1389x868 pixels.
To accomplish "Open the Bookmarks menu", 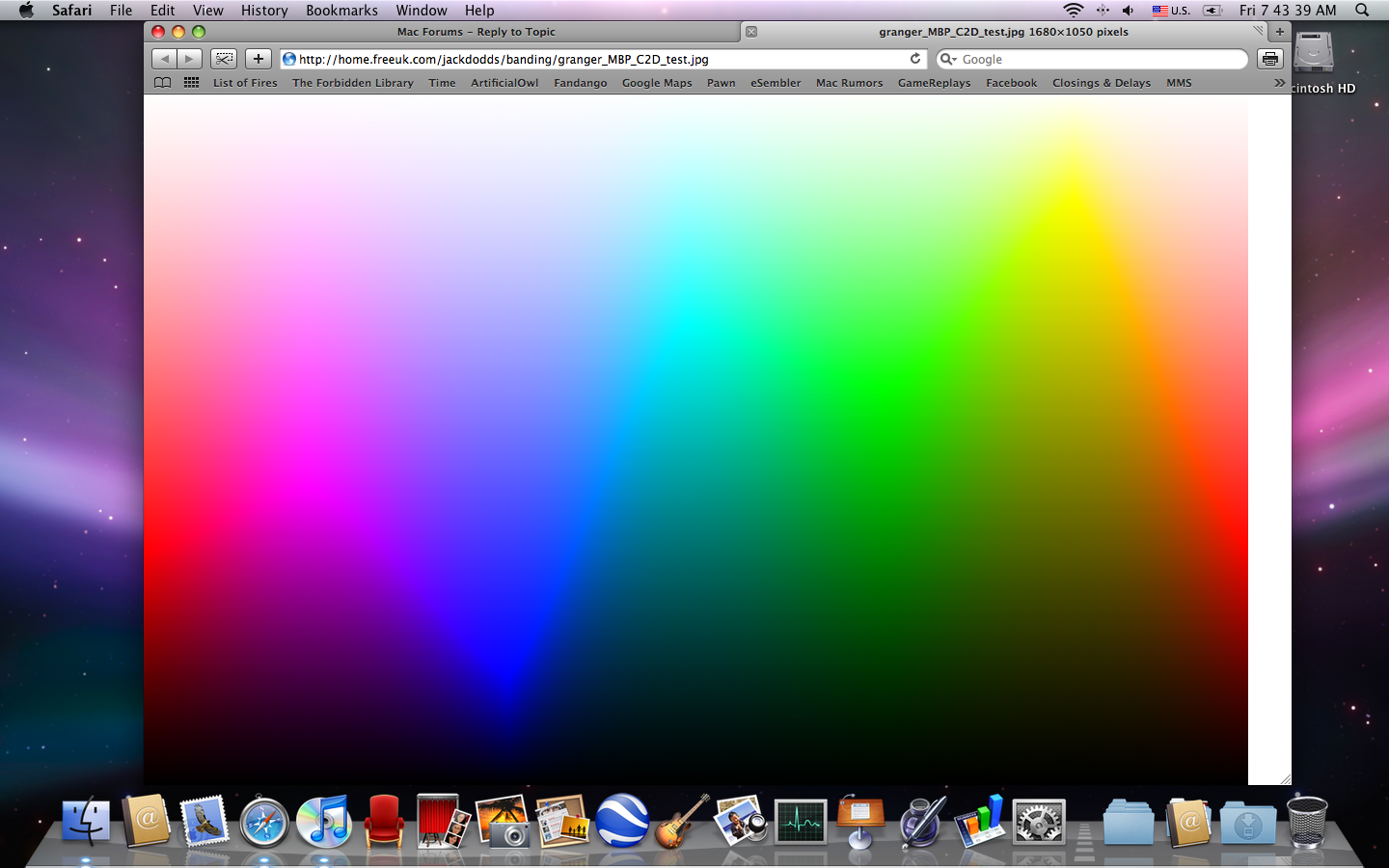I will coord(341,11).
